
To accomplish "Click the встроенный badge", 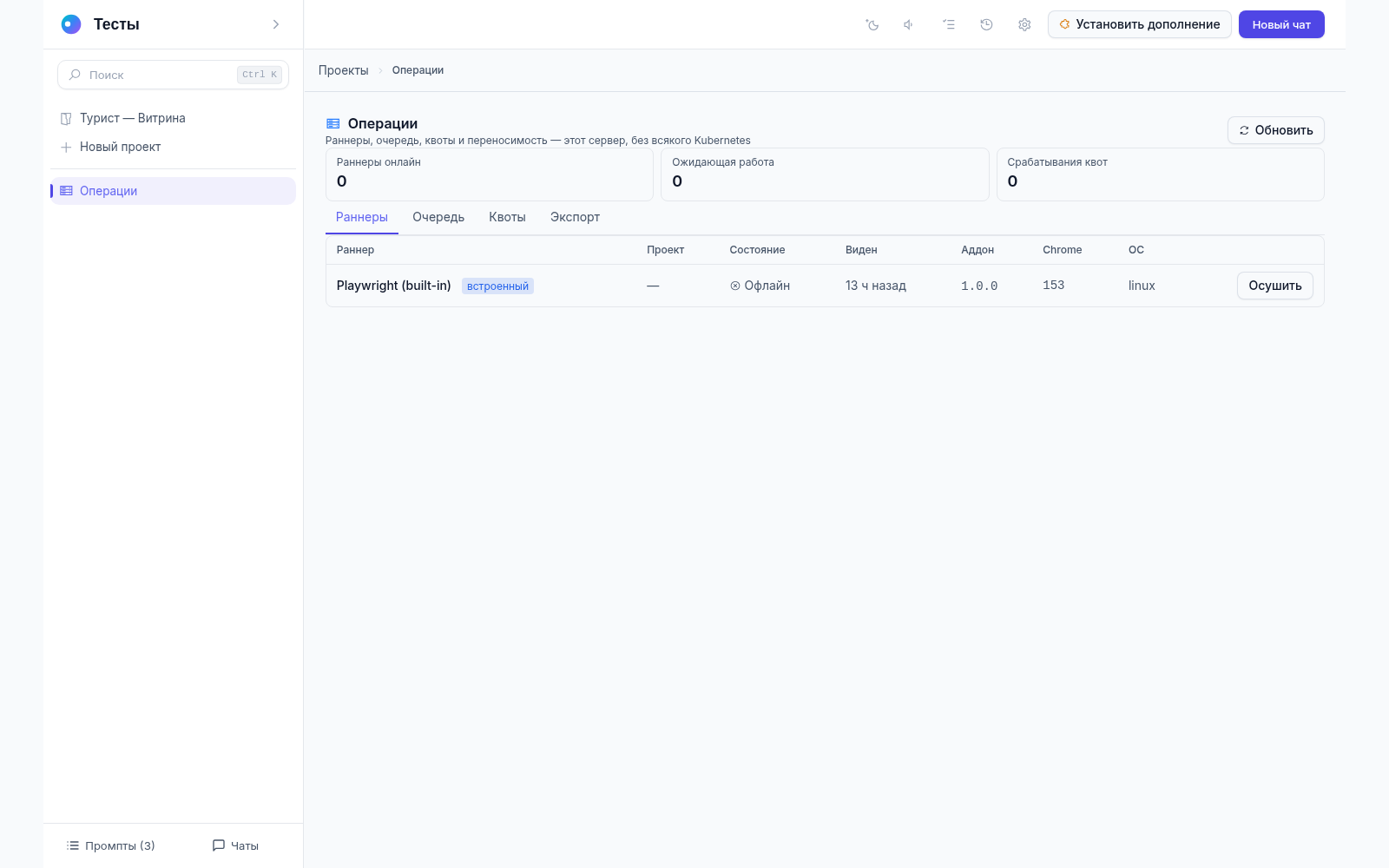I will (497, 286).
